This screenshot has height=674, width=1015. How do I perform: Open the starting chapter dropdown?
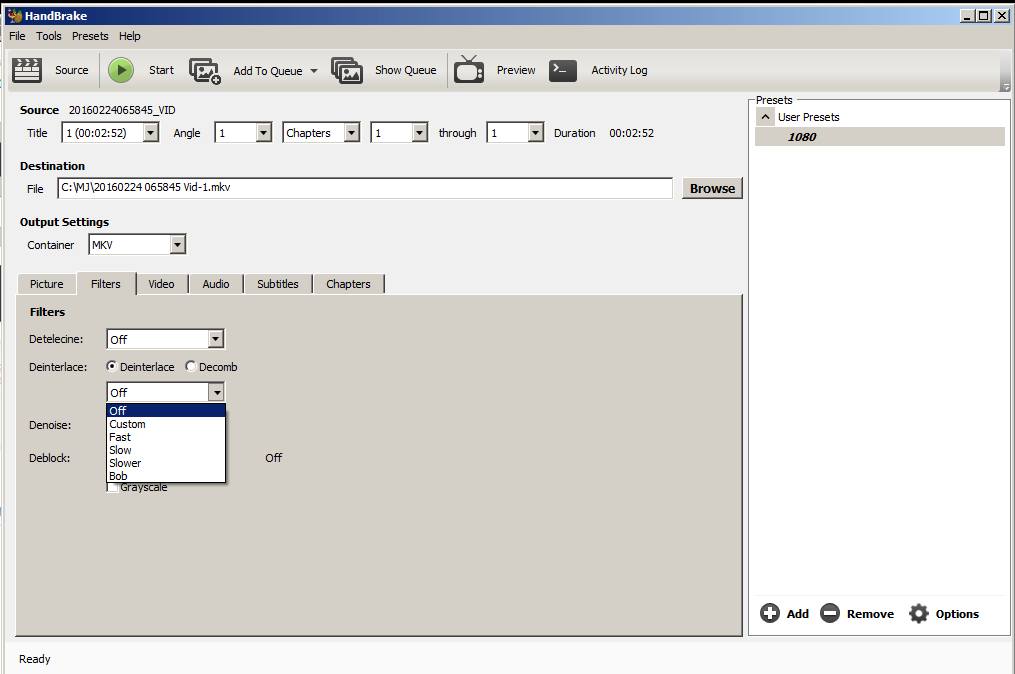pos(419,133)
